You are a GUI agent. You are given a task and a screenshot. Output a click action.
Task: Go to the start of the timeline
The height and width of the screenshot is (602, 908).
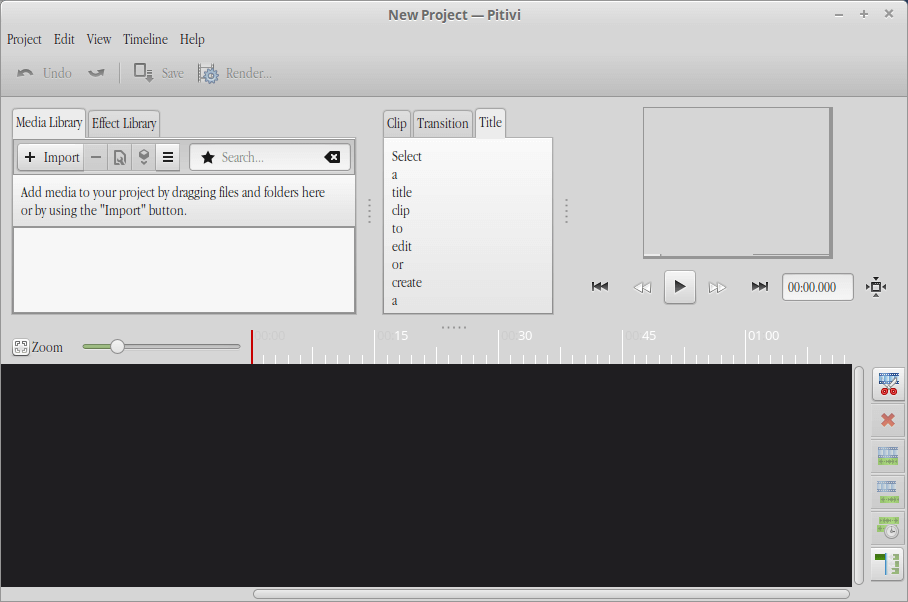click(x=600, y=287)
